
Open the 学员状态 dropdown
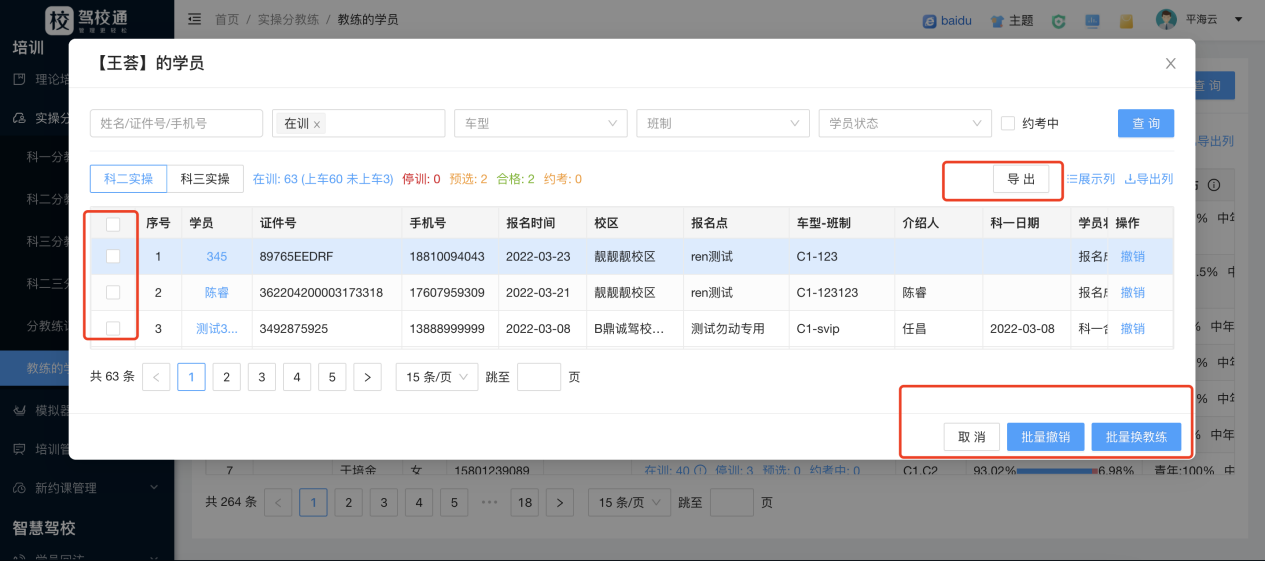point(905,123)
